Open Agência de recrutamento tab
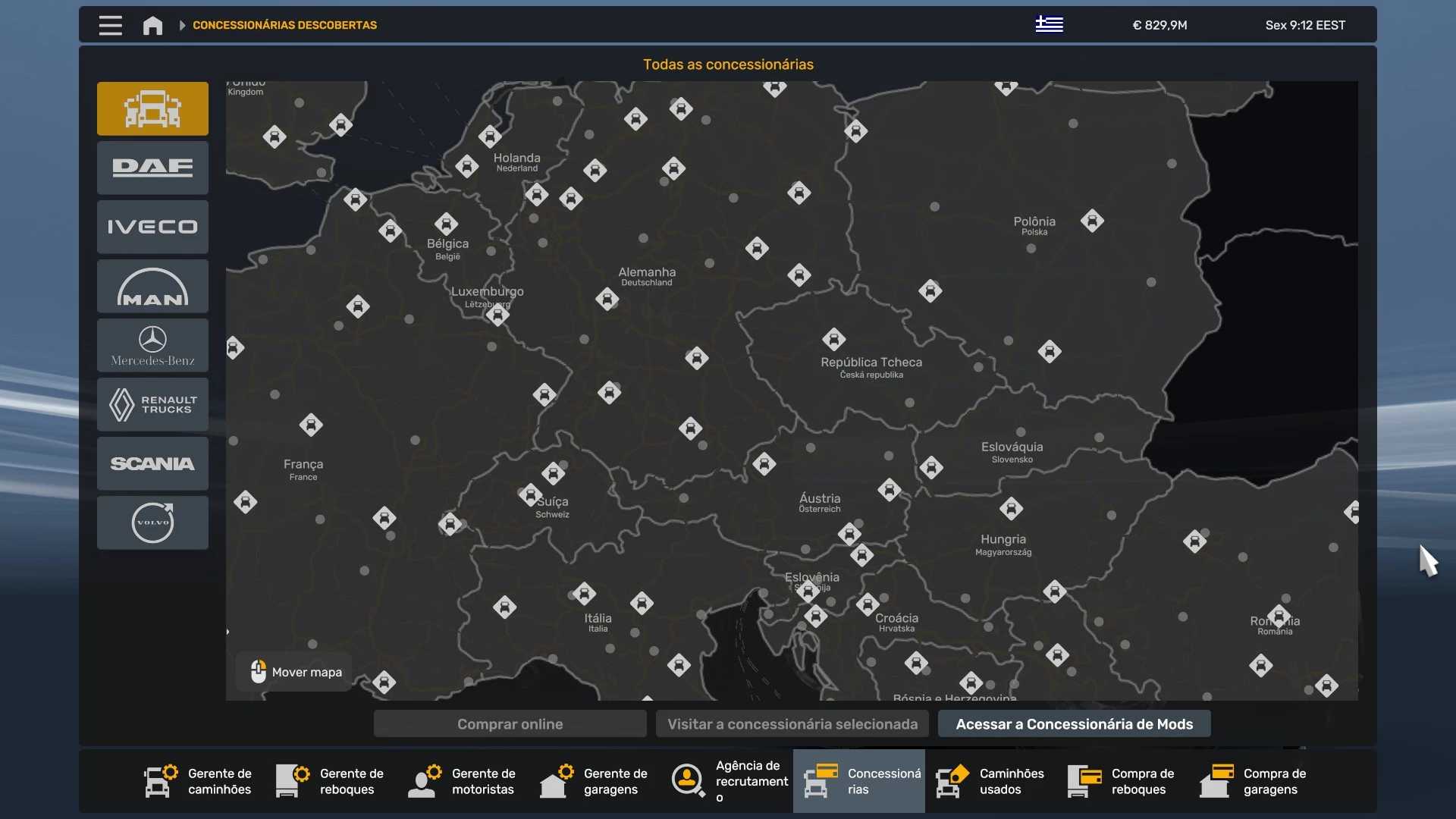Viewport: 1456px width, 819px height. 728,781
